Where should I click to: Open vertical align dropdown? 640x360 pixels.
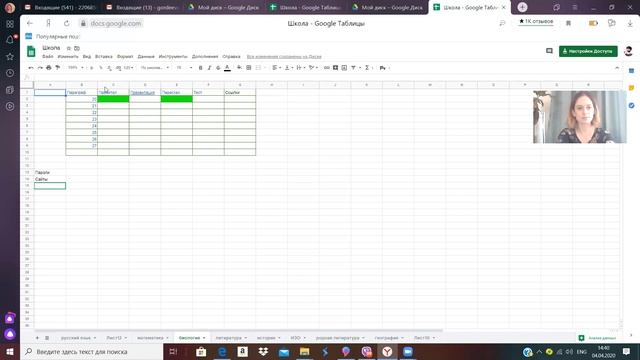pyautogui.click(x=289, y=68)
